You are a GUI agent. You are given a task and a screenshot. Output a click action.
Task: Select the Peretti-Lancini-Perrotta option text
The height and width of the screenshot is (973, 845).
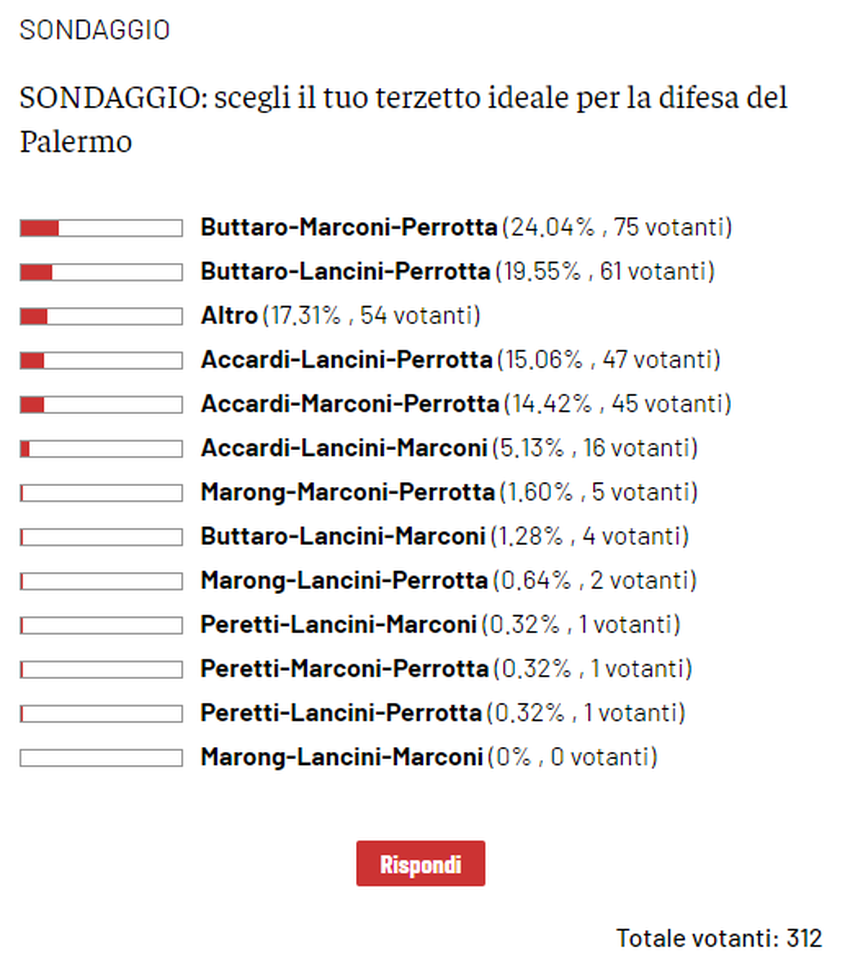(x=340, y=713)
